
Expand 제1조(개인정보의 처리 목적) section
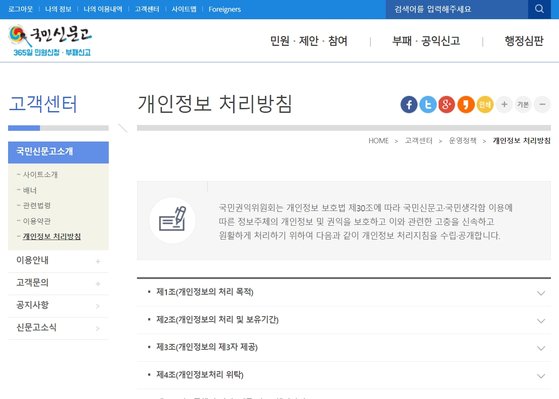click(x=344, y=292)
